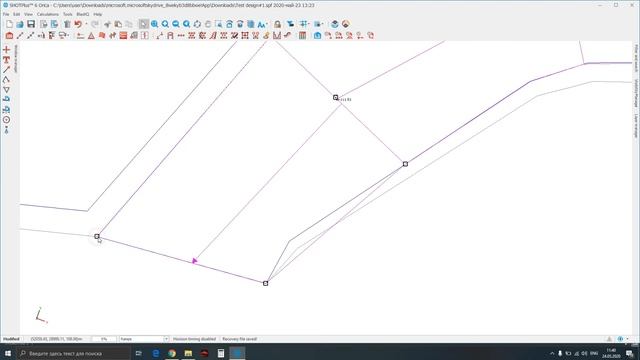
Task: Select the Text tool in left toolbar
Action: pyautogui.click(x=7, y=60)
